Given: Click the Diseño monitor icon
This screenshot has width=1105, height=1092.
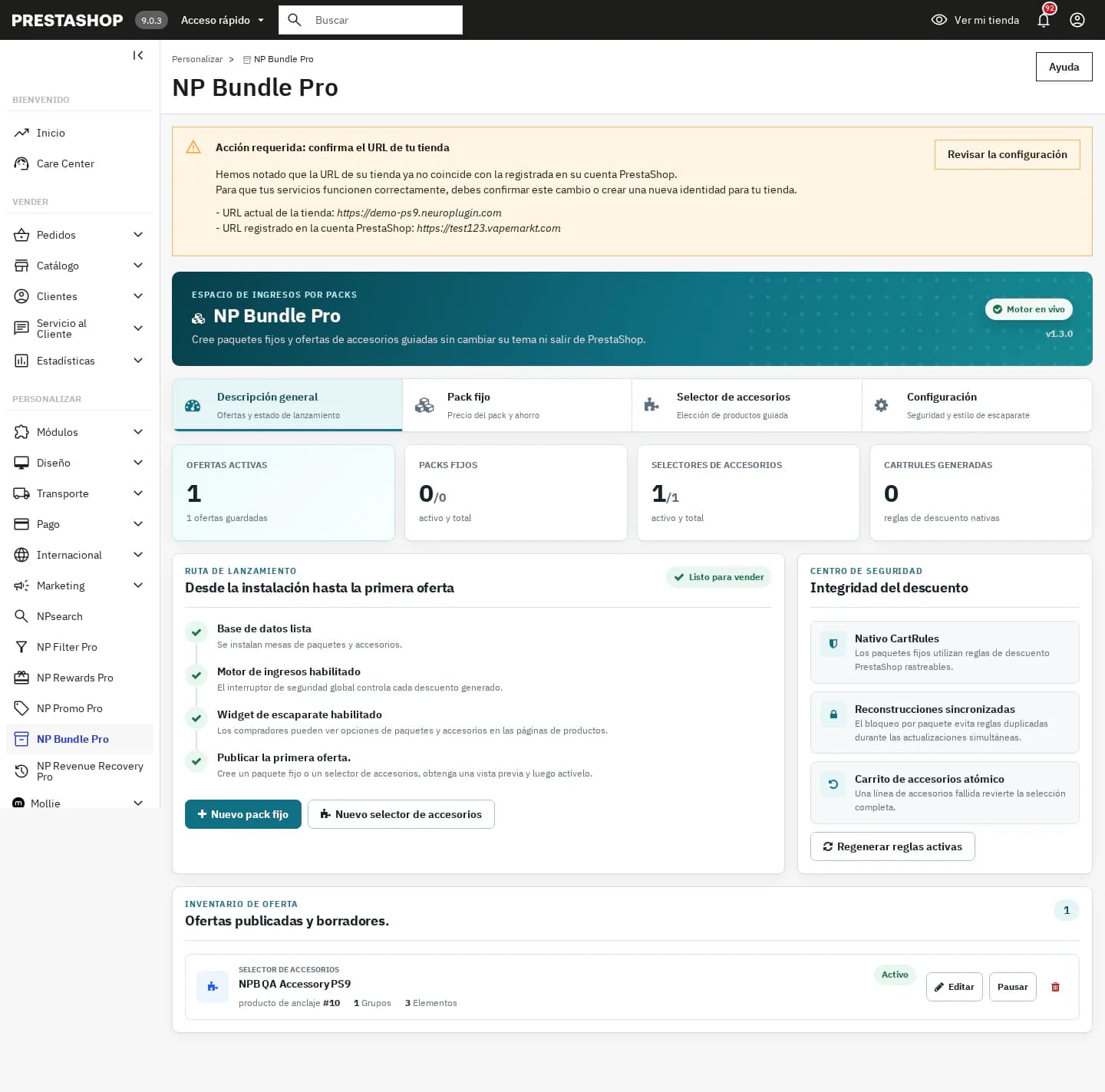Looking at the screenshot, I should click(21, 463).
